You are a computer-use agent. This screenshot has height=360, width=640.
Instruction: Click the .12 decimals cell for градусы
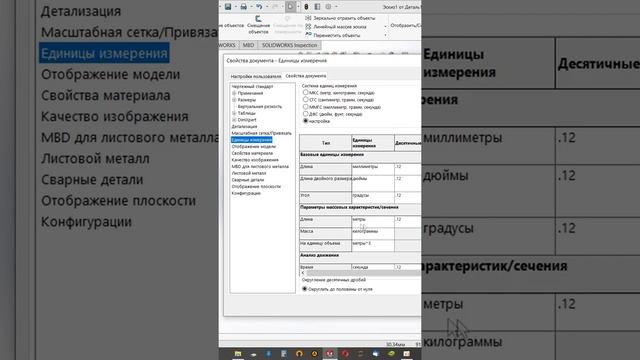407,198
